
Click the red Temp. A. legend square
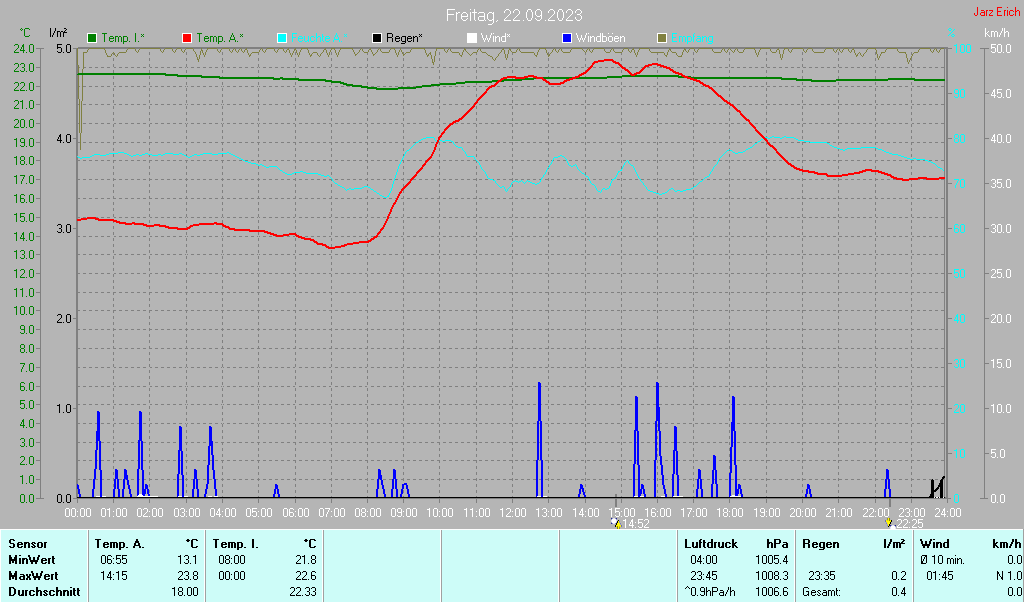pos(187,38)
